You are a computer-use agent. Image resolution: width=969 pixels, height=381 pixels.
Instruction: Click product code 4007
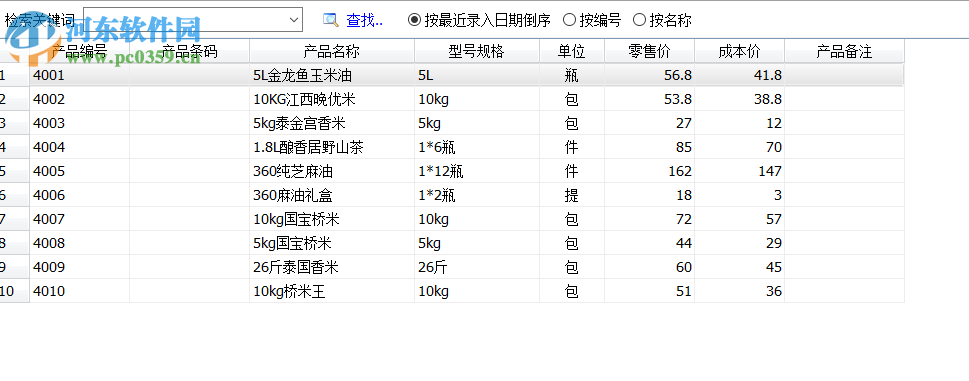[x=49, y=219]
